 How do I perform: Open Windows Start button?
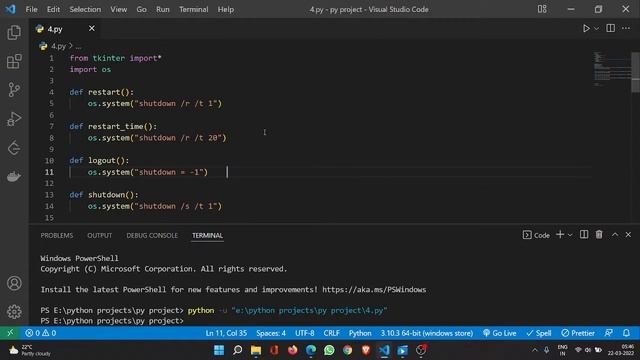pos(219,350)
